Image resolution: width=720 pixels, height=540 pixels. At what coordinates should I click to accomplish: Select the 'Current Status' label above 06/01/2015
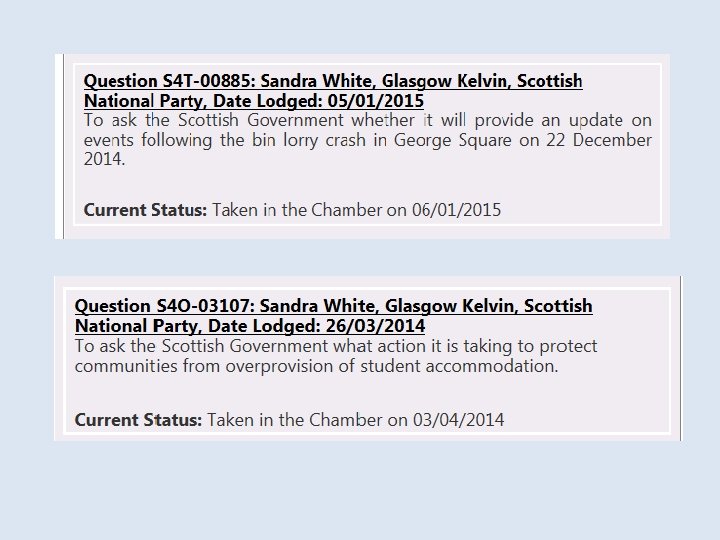pos(145,210)
